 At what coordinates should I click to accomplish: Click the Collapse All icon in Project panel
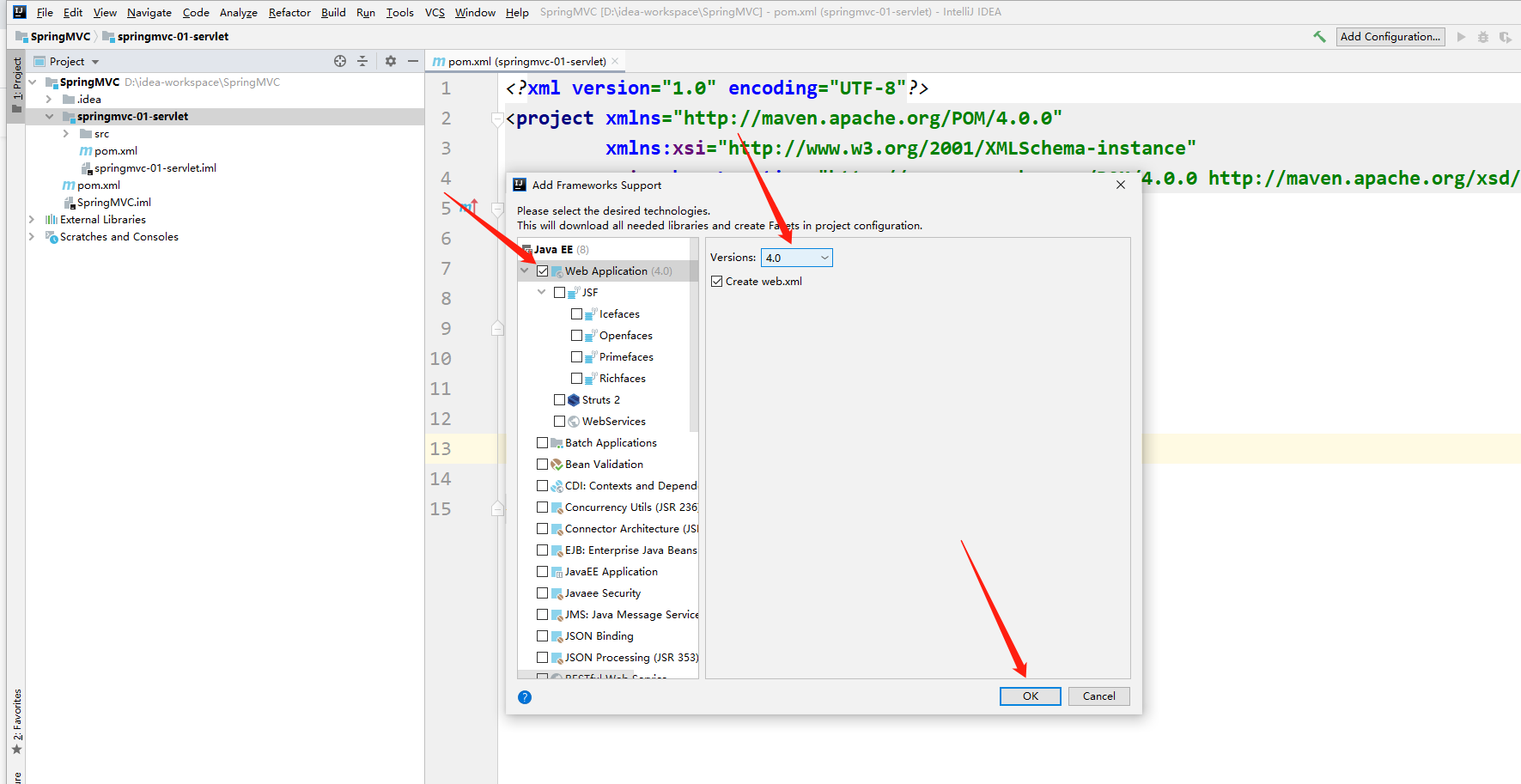click(362, 61)
